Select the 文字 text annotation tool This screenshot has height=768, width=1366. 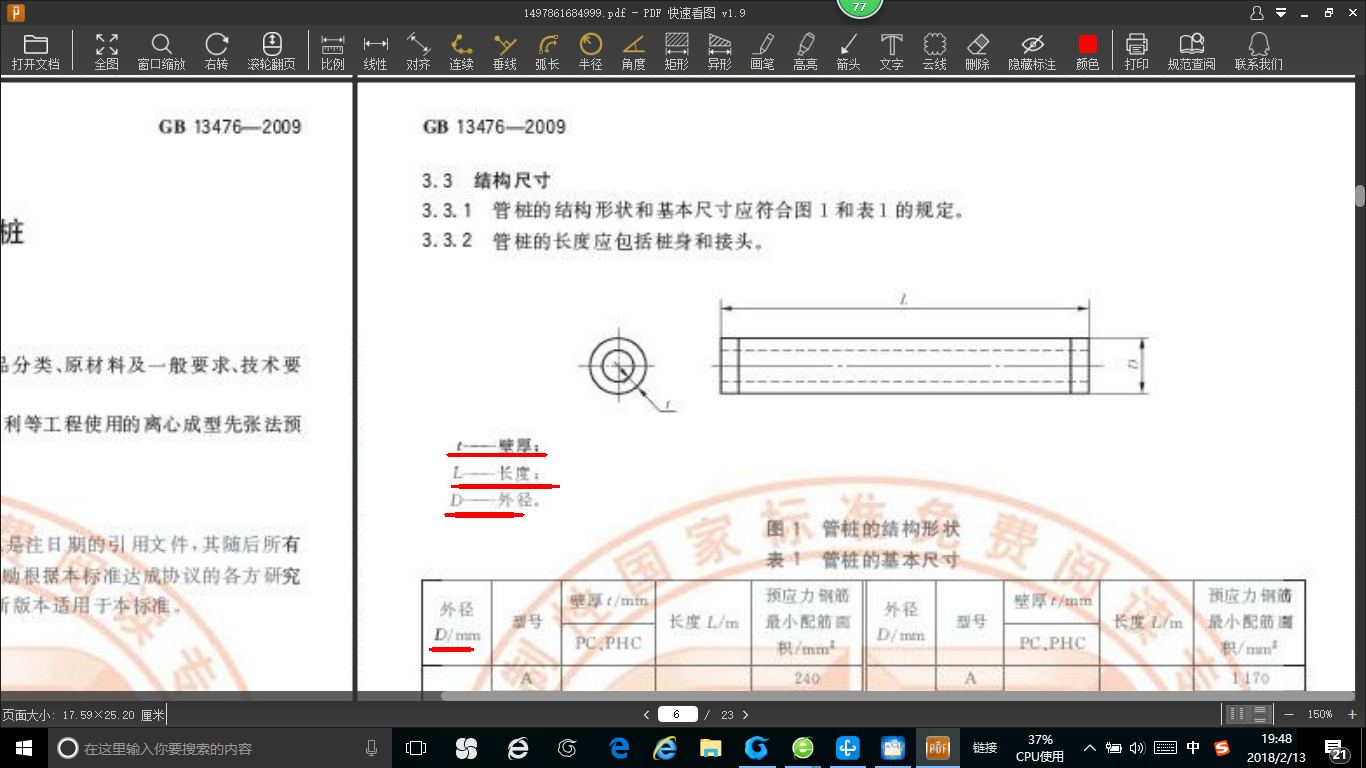(x=892, y=52)
